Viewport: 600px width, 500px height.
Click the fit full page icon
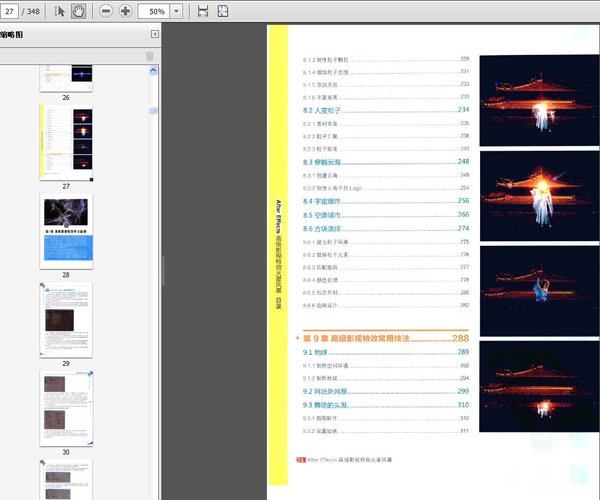pyautogui.click(x=223, y=11)
